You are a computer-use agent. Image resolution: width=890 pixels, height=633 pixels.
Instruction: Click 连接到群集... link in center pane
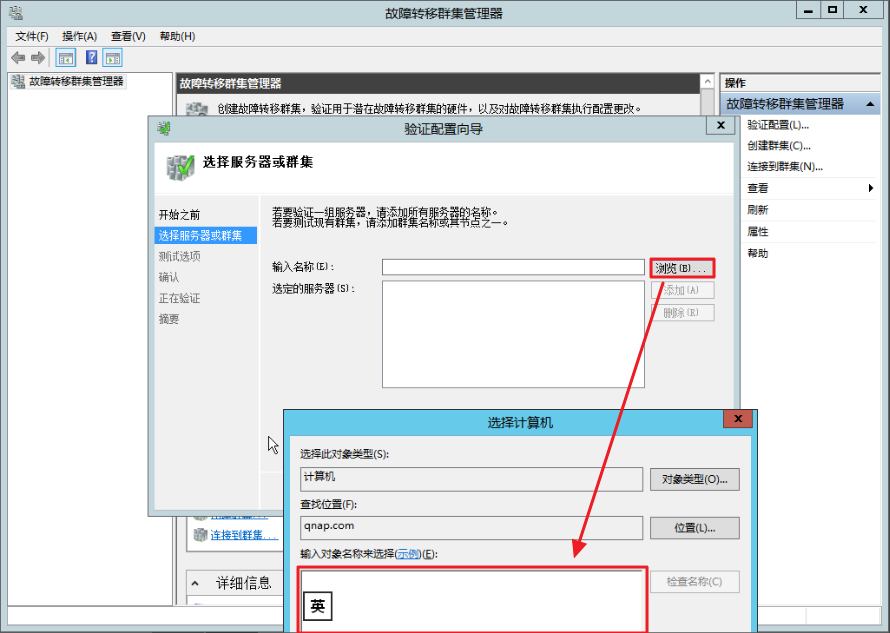coord(244,535)
